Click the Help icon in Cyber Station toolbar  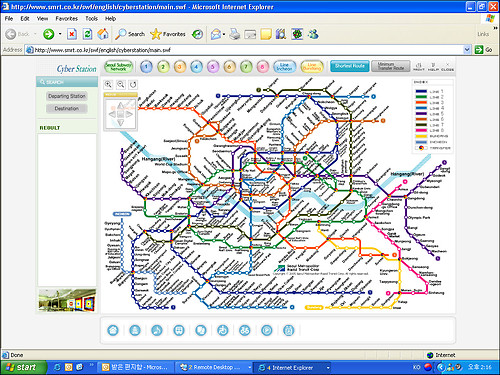433,66
